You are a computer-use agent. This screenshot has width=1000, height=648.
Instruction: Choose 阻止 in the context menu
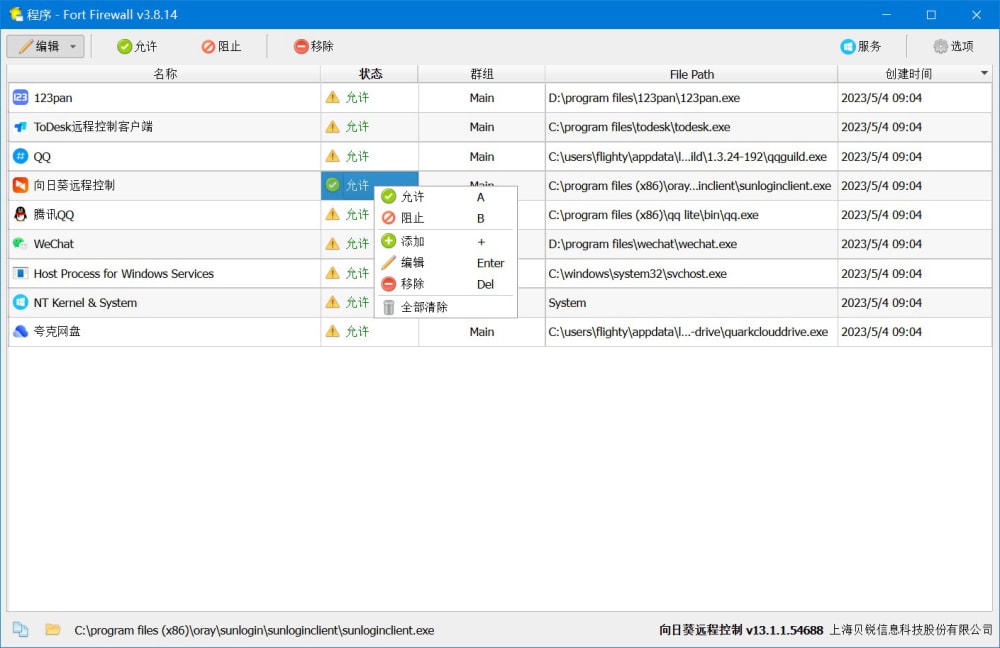[x=412, y=218]
